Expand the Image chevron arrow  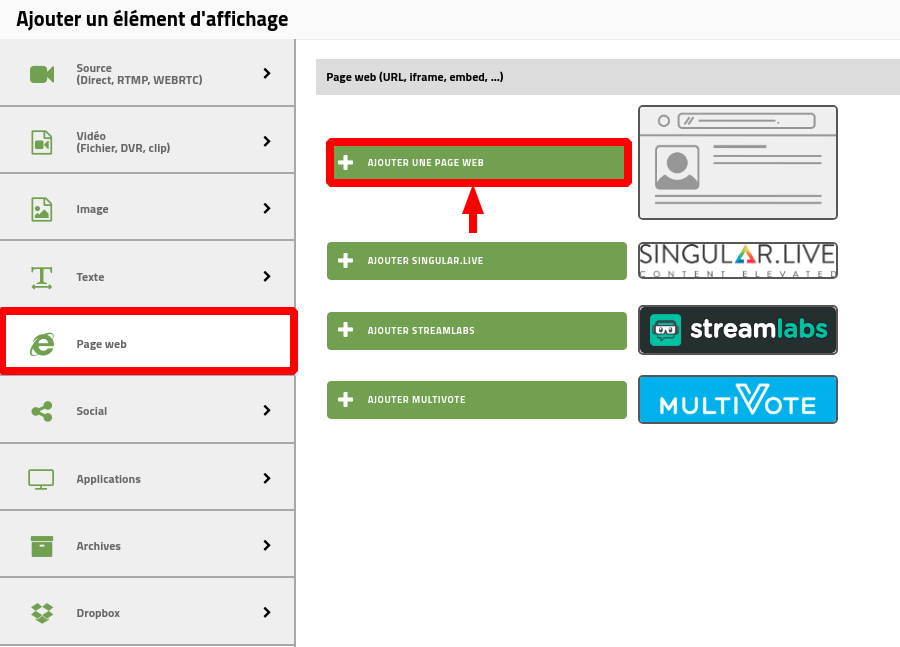(x=267, y=208)
